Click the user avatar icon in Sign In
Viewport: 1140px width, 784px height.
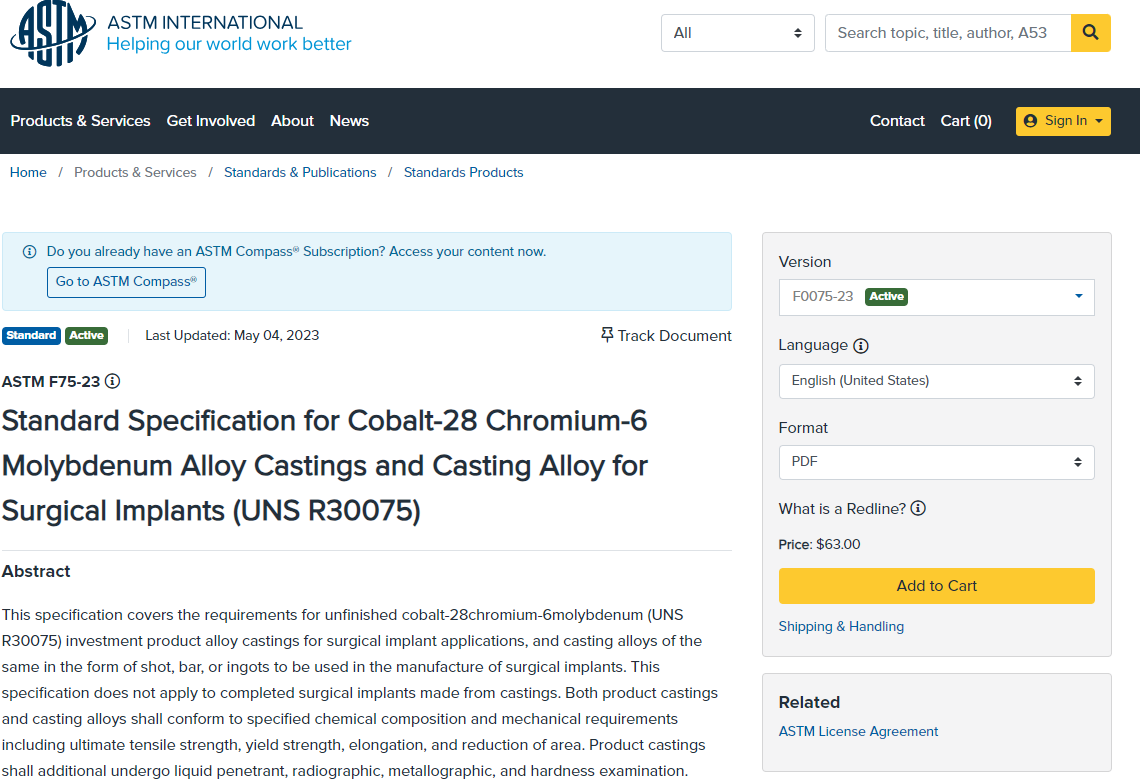1030,121
